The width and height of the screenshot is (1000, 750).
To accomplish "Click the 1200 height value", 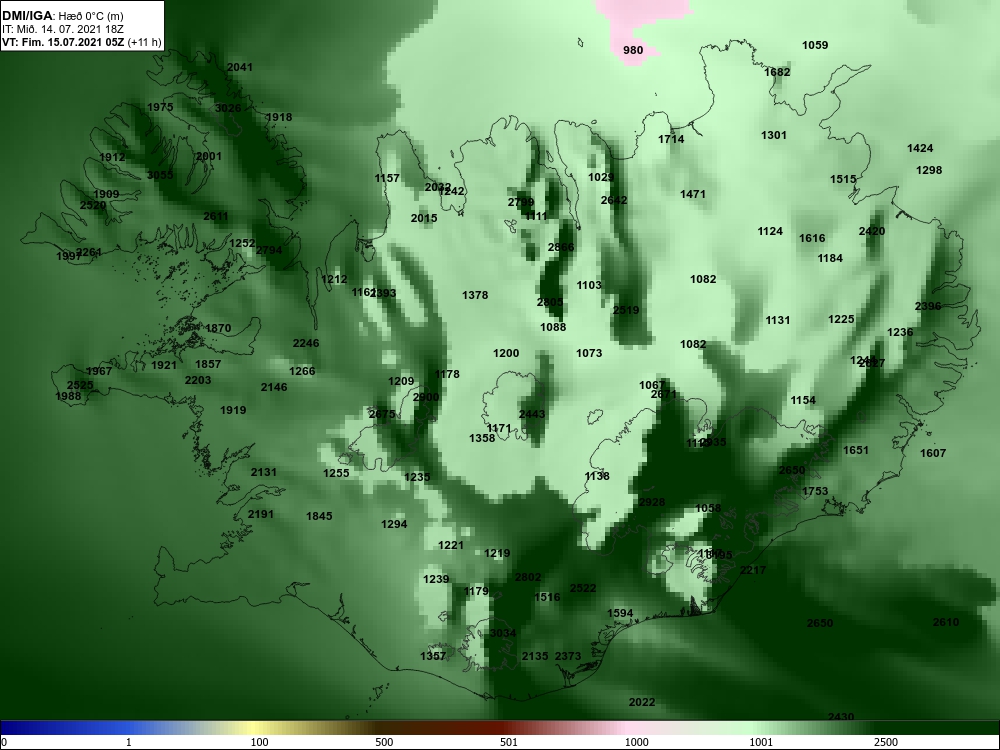I will coord(506,353).
